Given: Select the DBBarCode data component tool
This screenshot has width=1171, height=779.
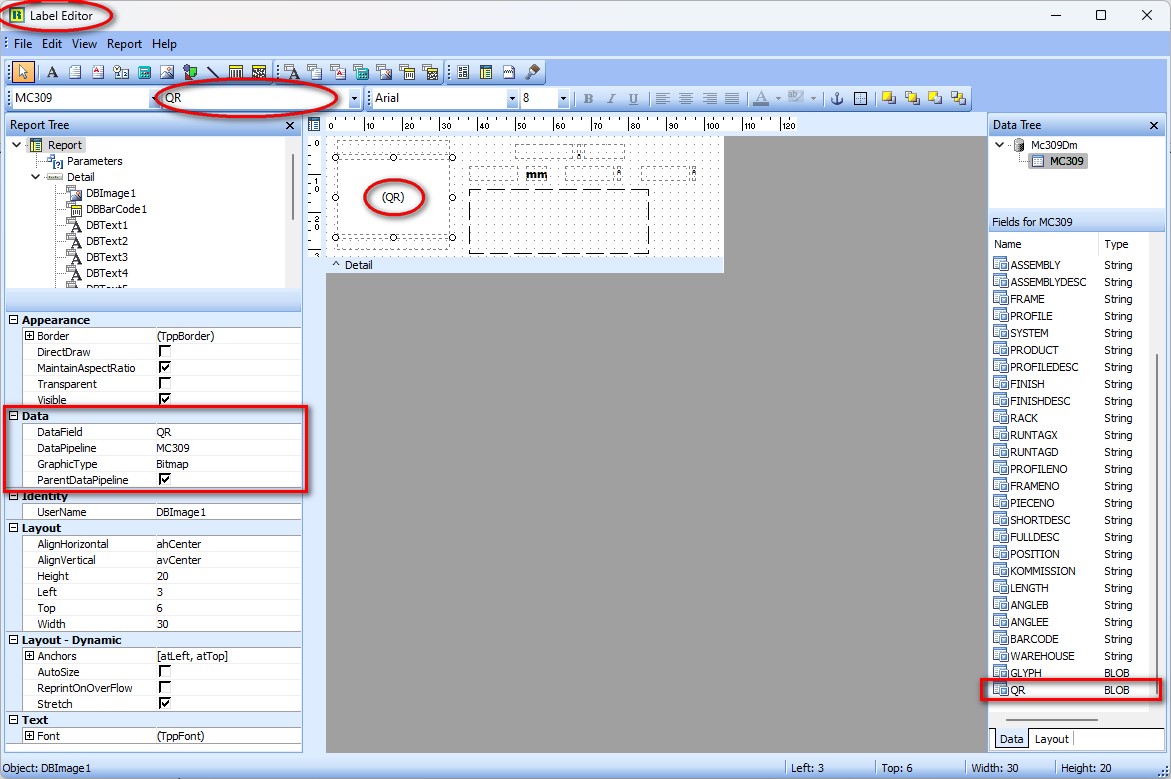Looking at the screenshot, I should click(408, 72).
